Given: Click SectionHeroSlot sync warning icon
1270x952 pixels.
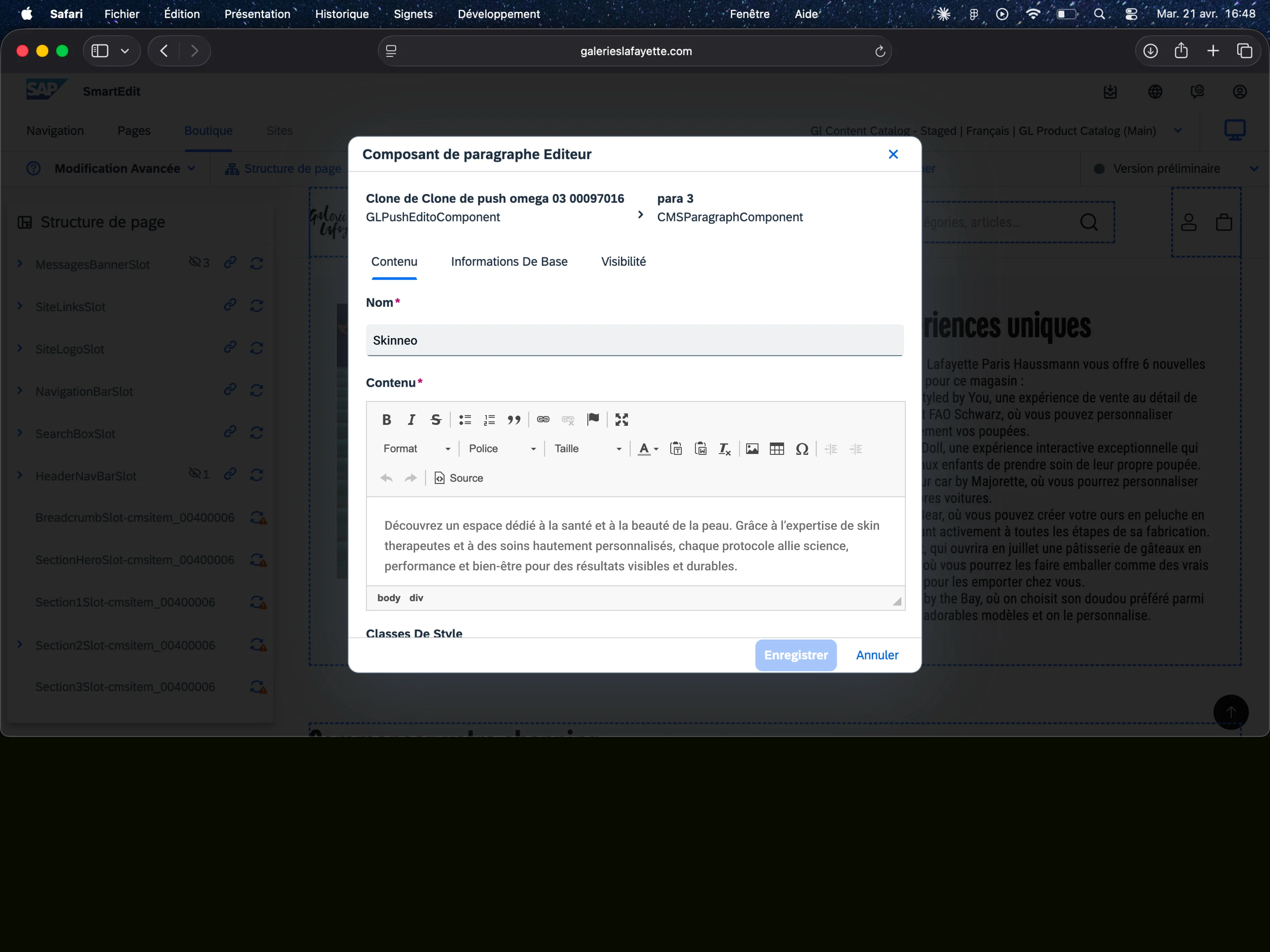Looking at the screenshot, I should [258, 560].
